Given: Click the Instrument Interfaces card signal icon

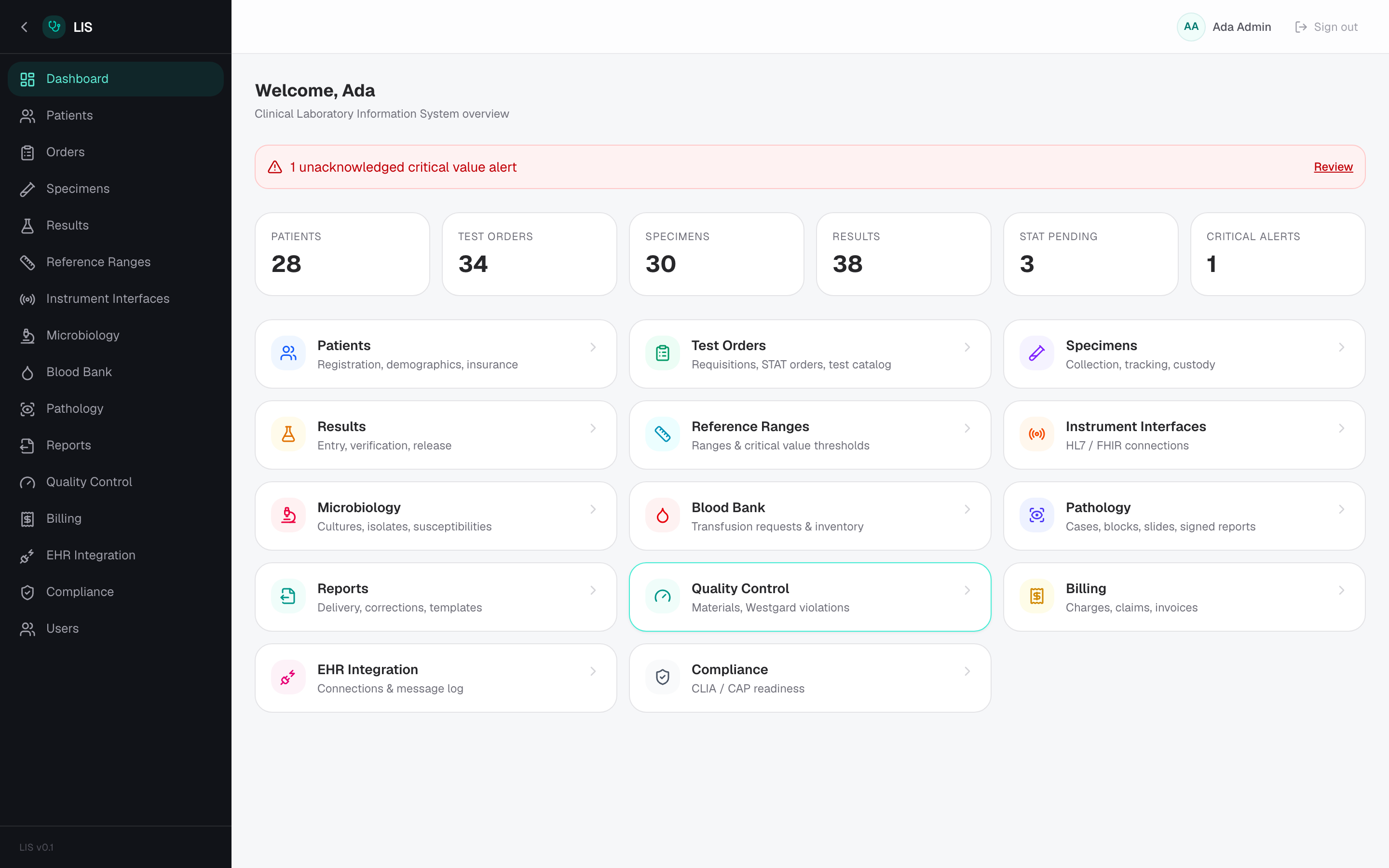Looking at the screenshot, I should pos(1036,434).
